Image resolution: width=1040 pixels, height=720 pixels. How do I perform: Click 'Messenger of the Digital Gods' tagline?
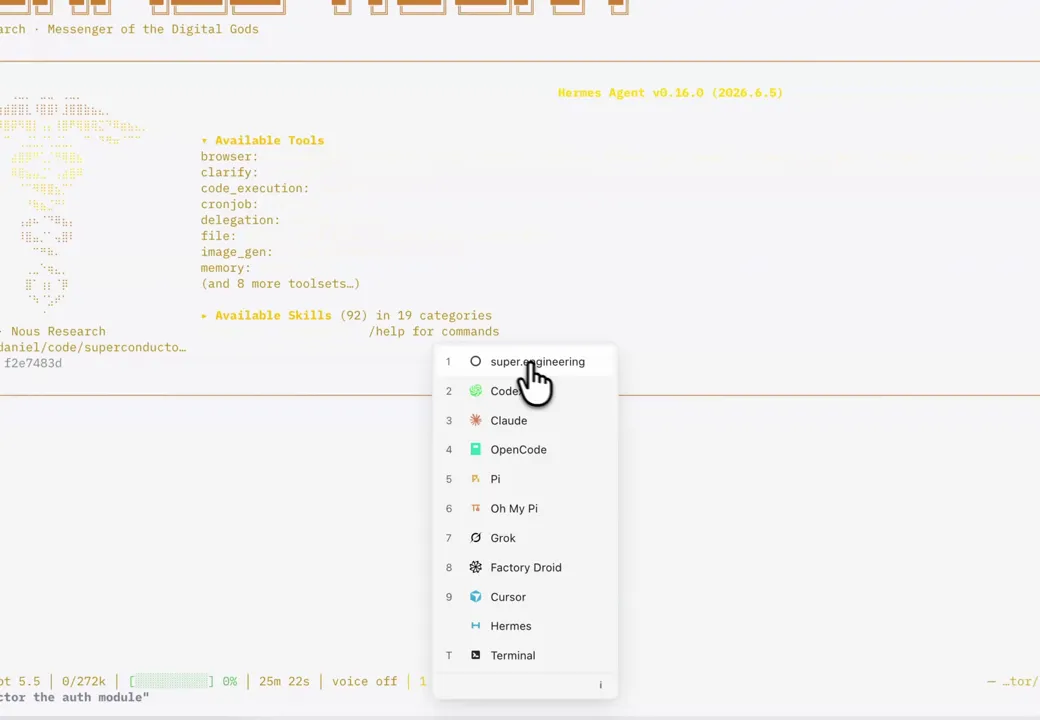153,29
